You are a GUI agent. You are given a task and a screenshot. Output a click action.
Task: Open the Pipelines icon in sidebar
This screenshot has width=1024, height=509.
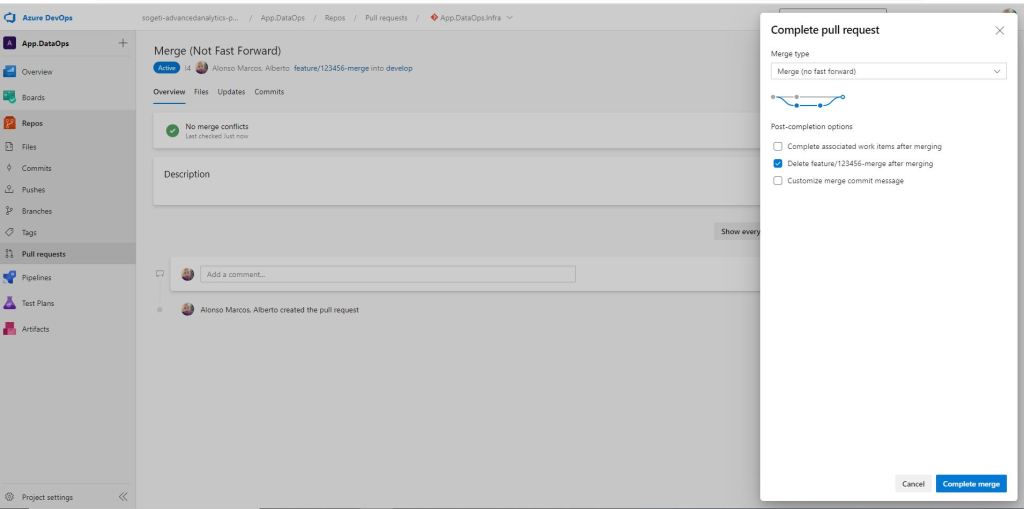[11, 277]
